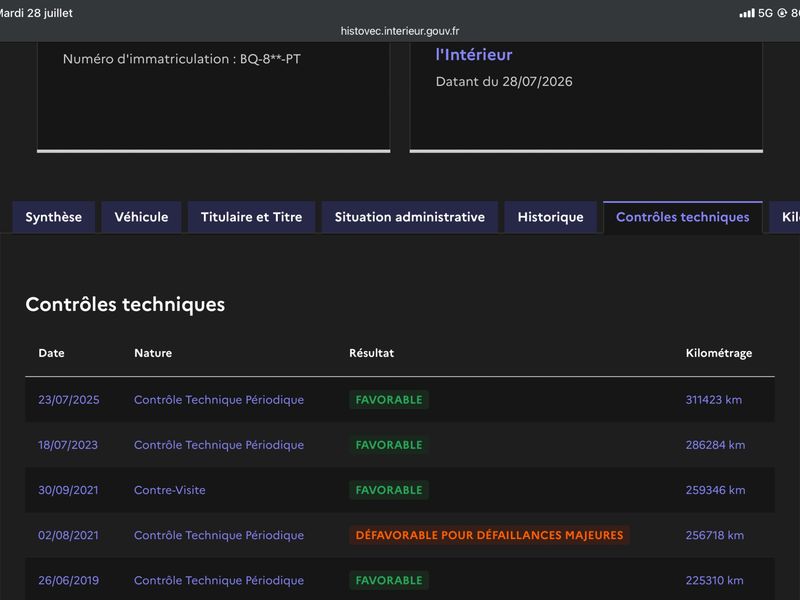
Task: Tap the histovec.interieur.gouv.fr address bar
Action: point(400,31)
